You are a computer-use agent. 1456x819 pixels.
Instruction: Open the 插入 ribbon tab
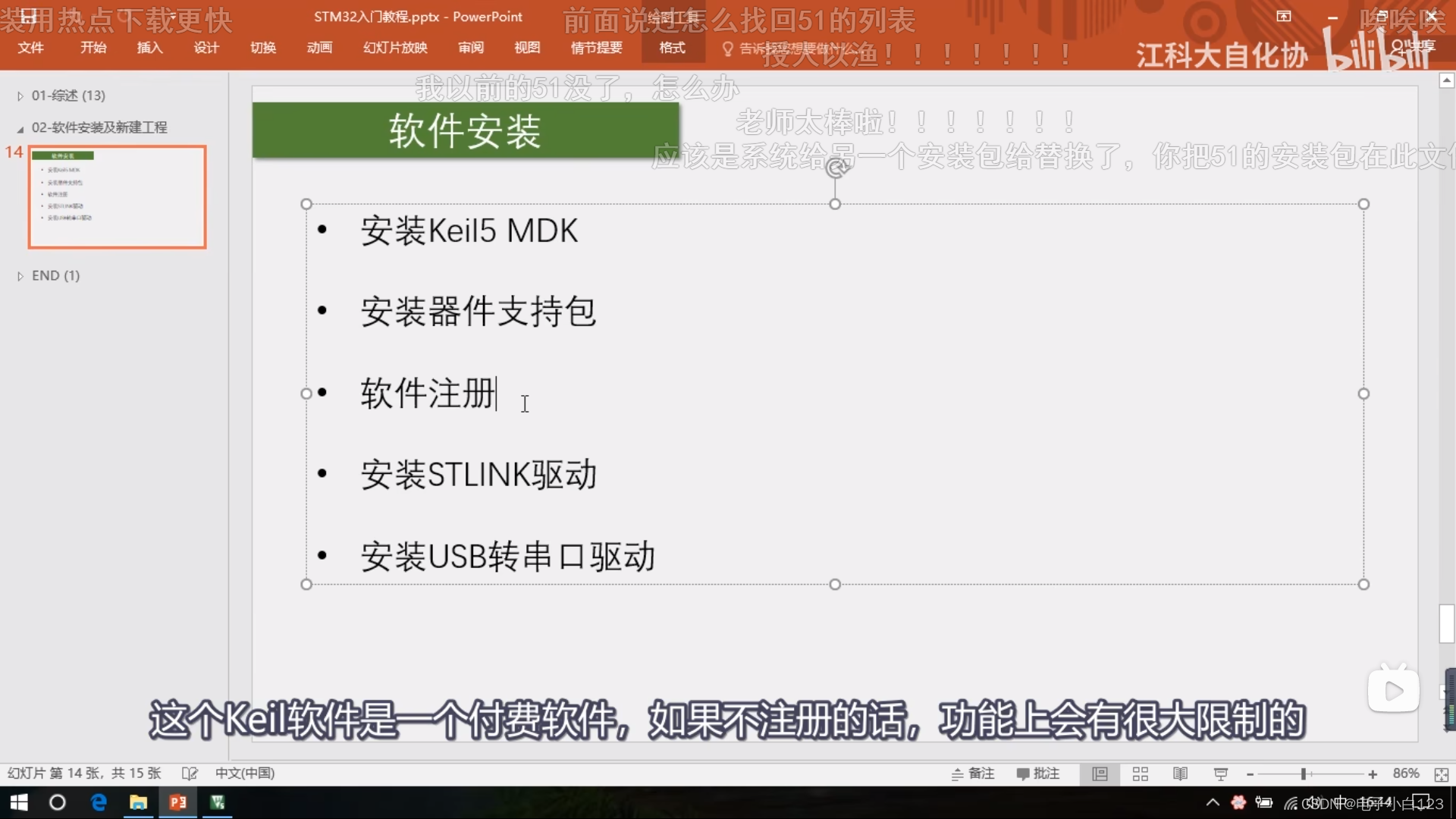[x=149, y=48]
